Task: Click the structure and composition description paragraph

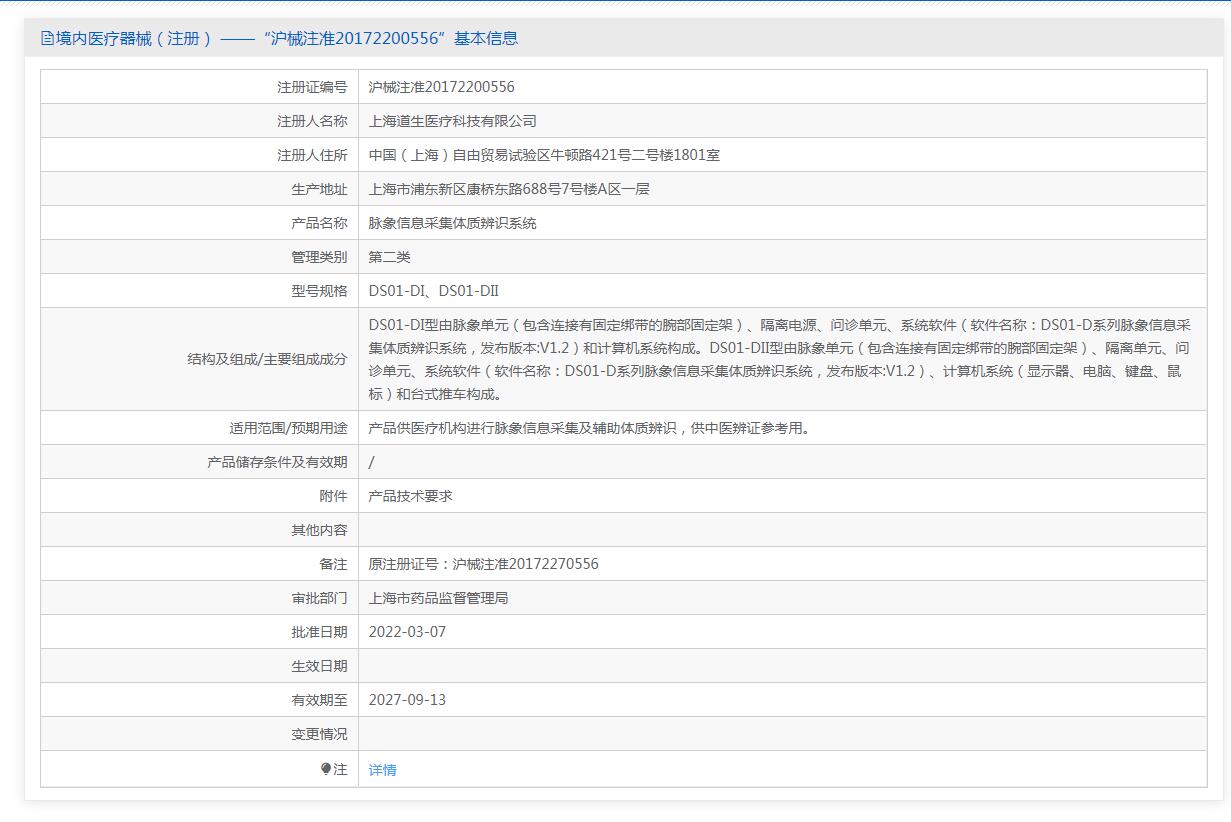Action: coord(780,359)
